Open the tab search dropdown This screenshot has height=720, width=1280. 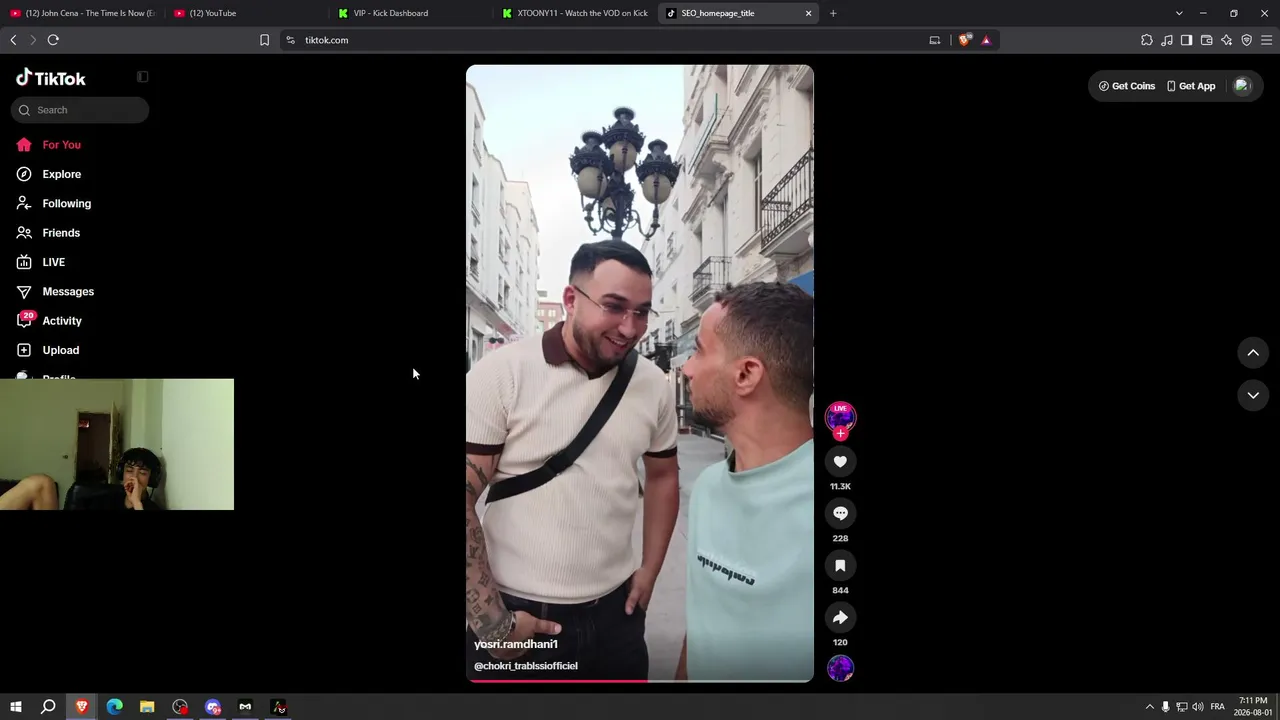[x=1179, y=13]
